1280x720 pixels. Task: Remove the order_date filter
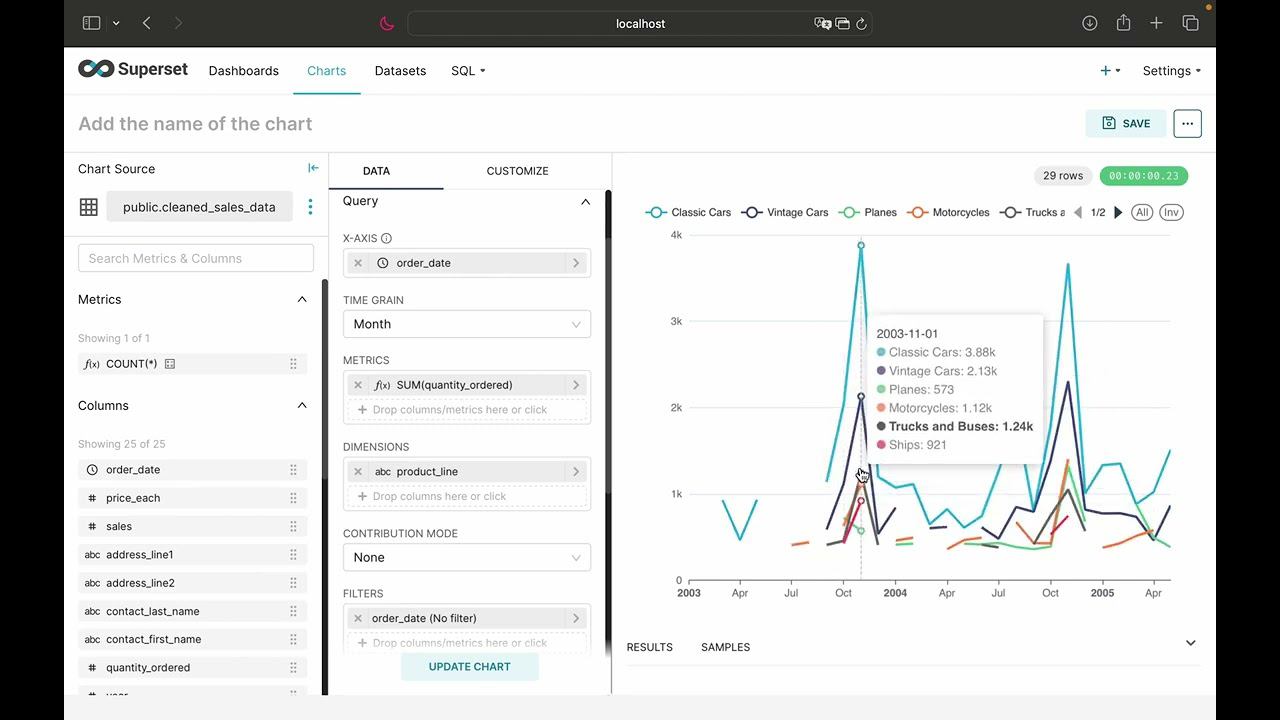pyautogui.click(x=358, y=618)
